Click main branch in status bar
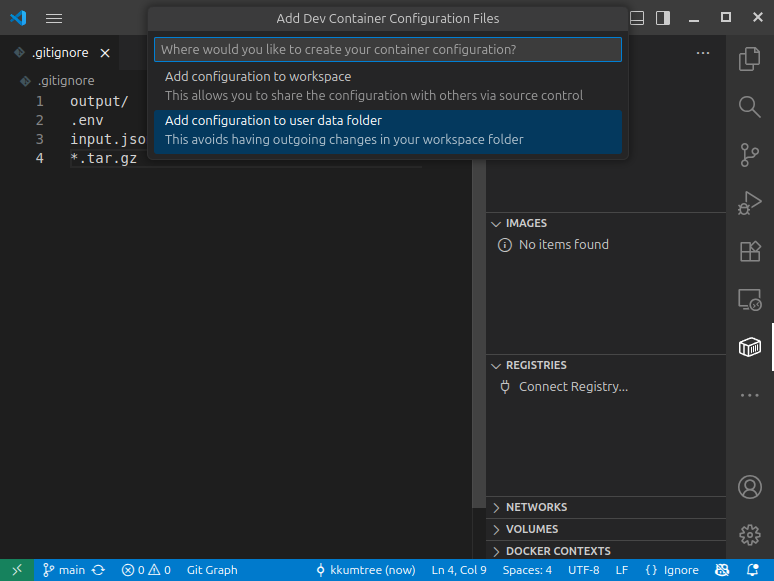This screenshot has height=581, width=774. coord(64,570)
